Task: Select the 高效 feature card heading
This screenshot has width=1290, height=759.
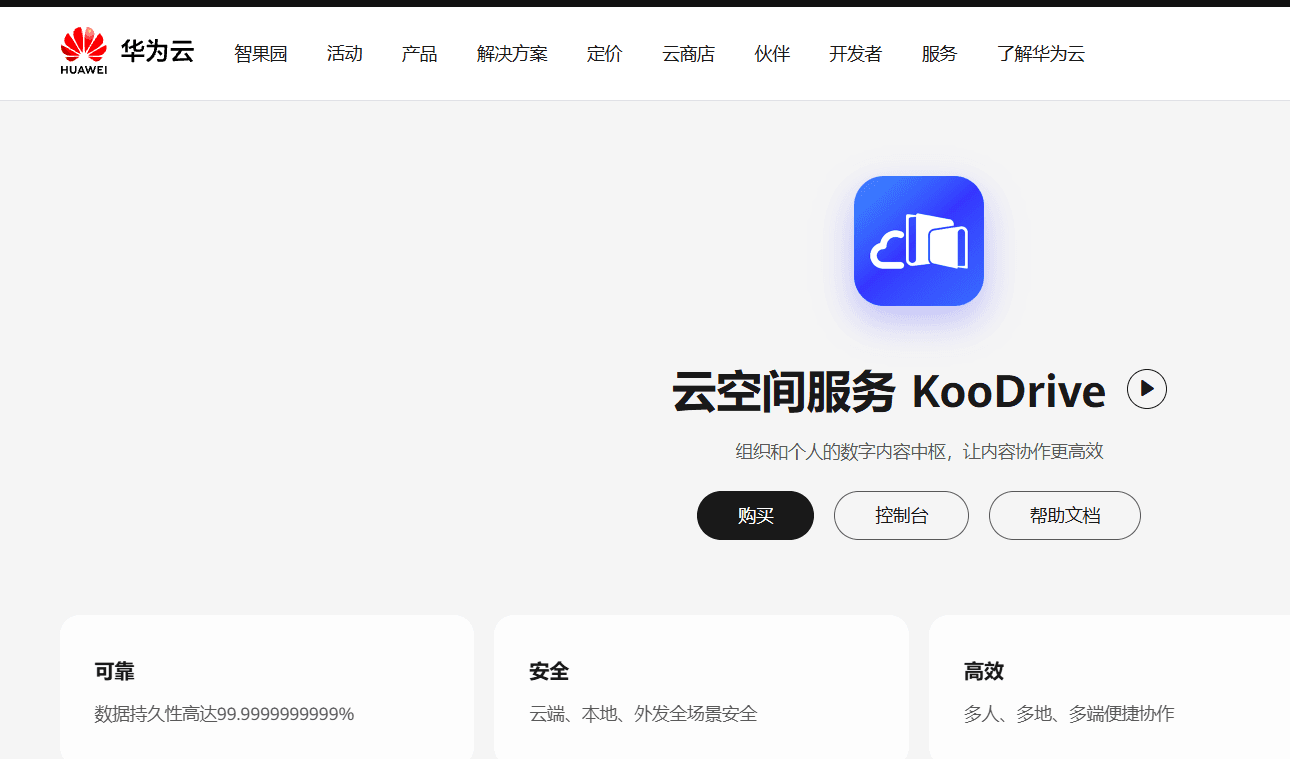Action: pos(984,671)
